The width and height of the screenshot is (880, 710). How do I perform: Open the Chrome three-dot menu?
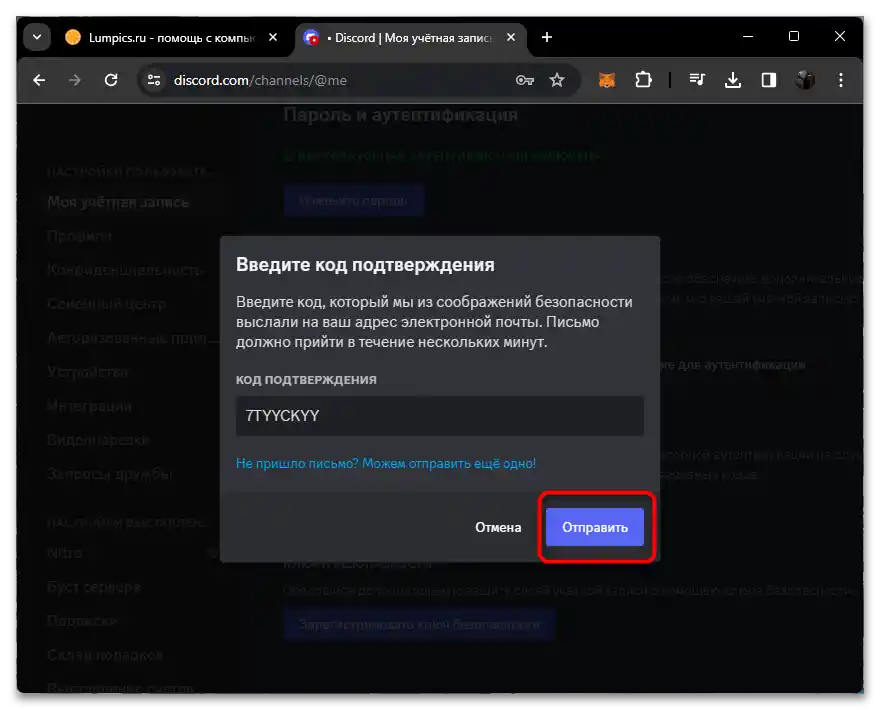(841, 80)
